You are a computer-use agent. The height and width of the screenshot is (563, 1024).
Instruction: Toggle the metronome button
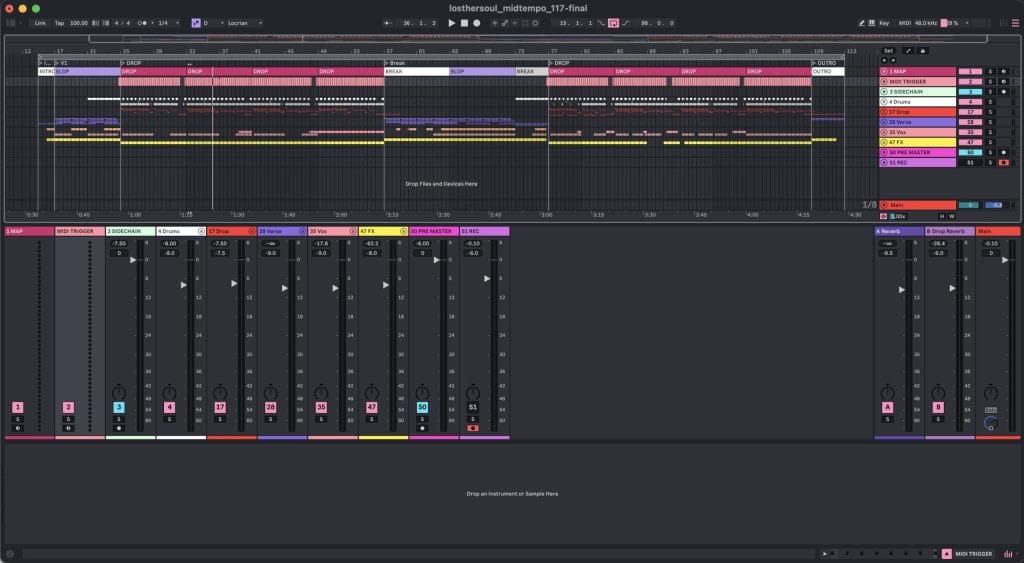(x=142, y=22)
